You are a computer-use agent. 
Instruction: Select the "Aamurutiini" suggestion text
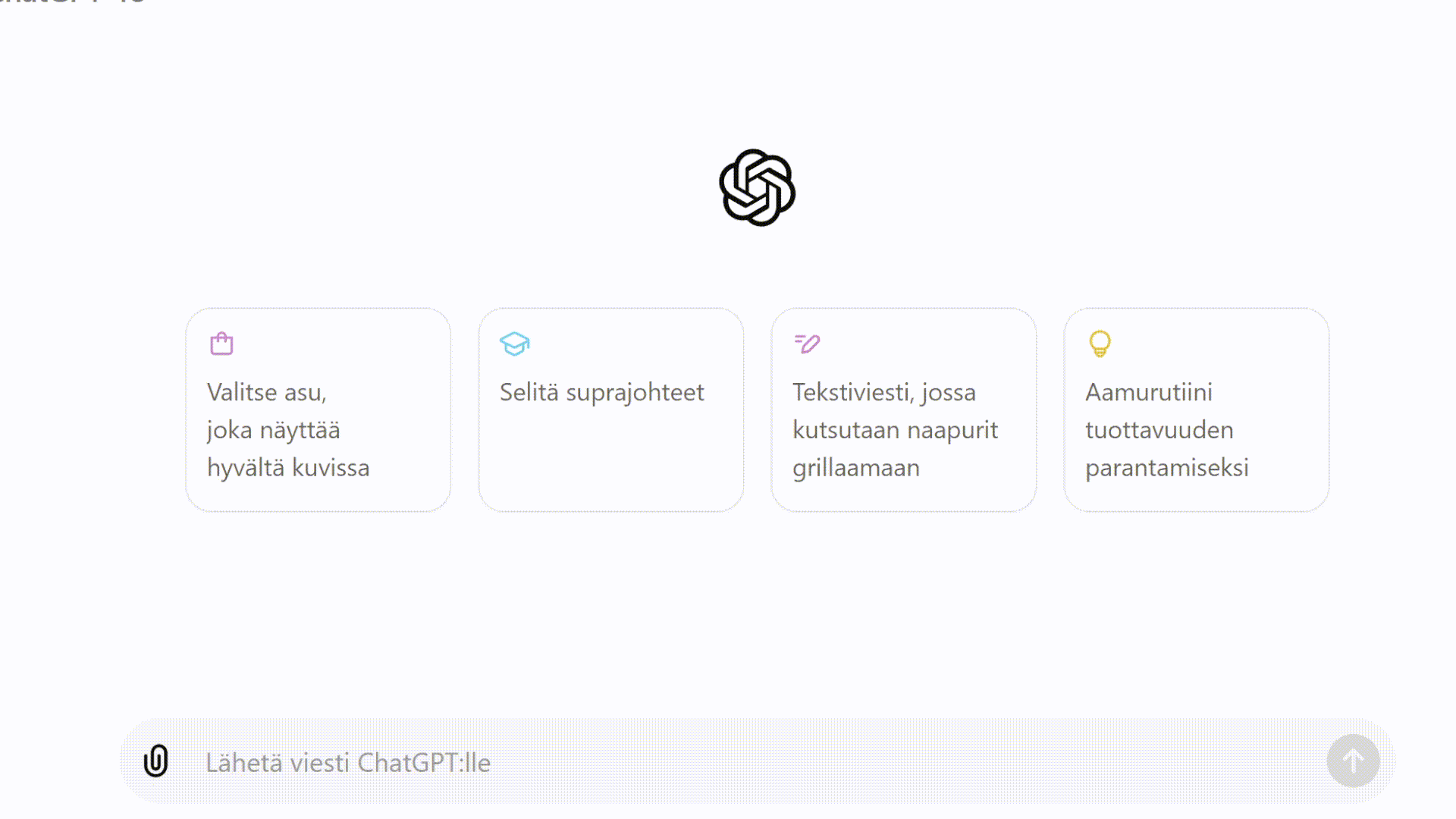[x=1148, y=392]
